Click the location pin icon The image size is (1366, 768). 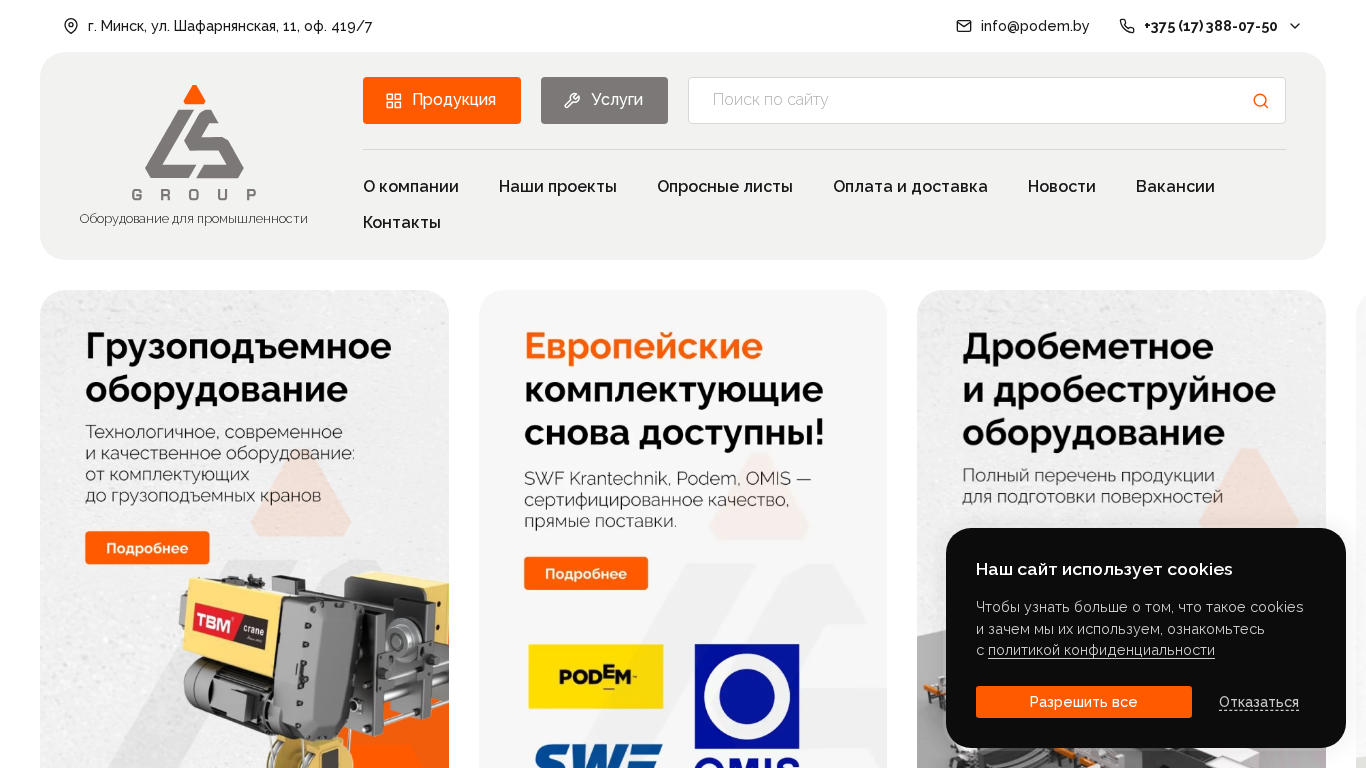tap(71, 26)
